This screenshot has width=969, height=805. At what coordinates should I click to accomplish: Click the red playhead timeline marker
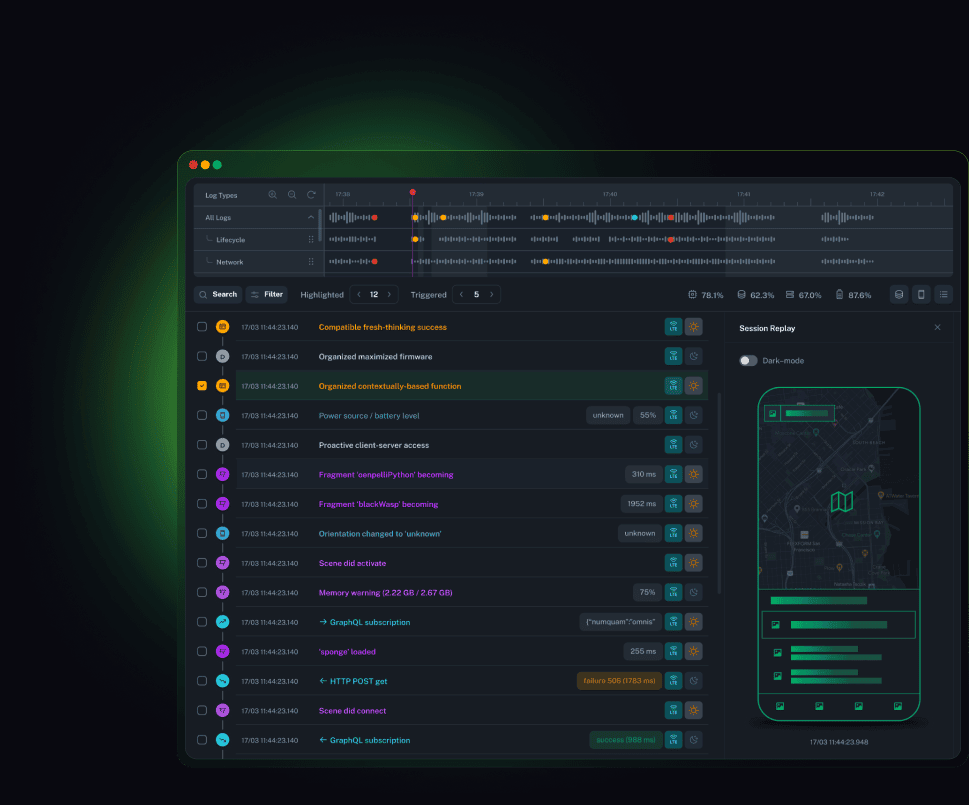[x=412, y=192]
